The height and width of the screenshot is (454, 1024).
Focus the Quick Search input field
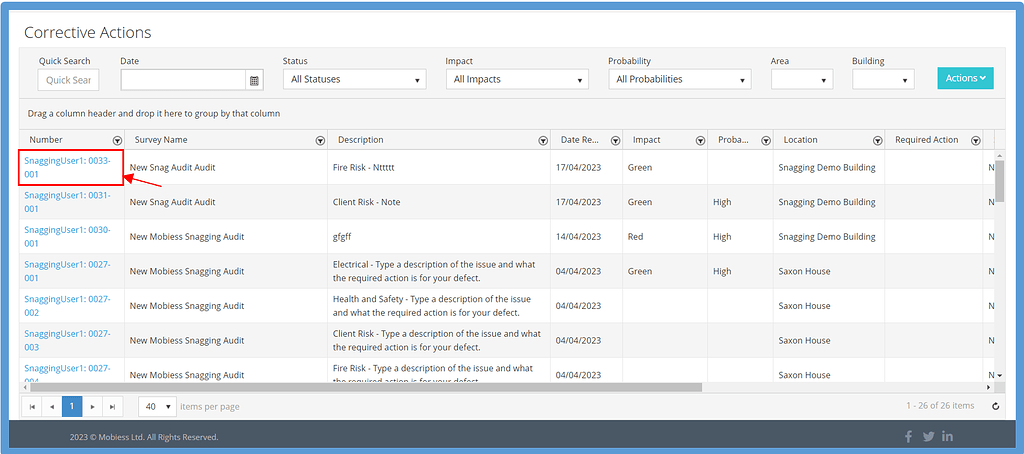[x=69, y=80]
